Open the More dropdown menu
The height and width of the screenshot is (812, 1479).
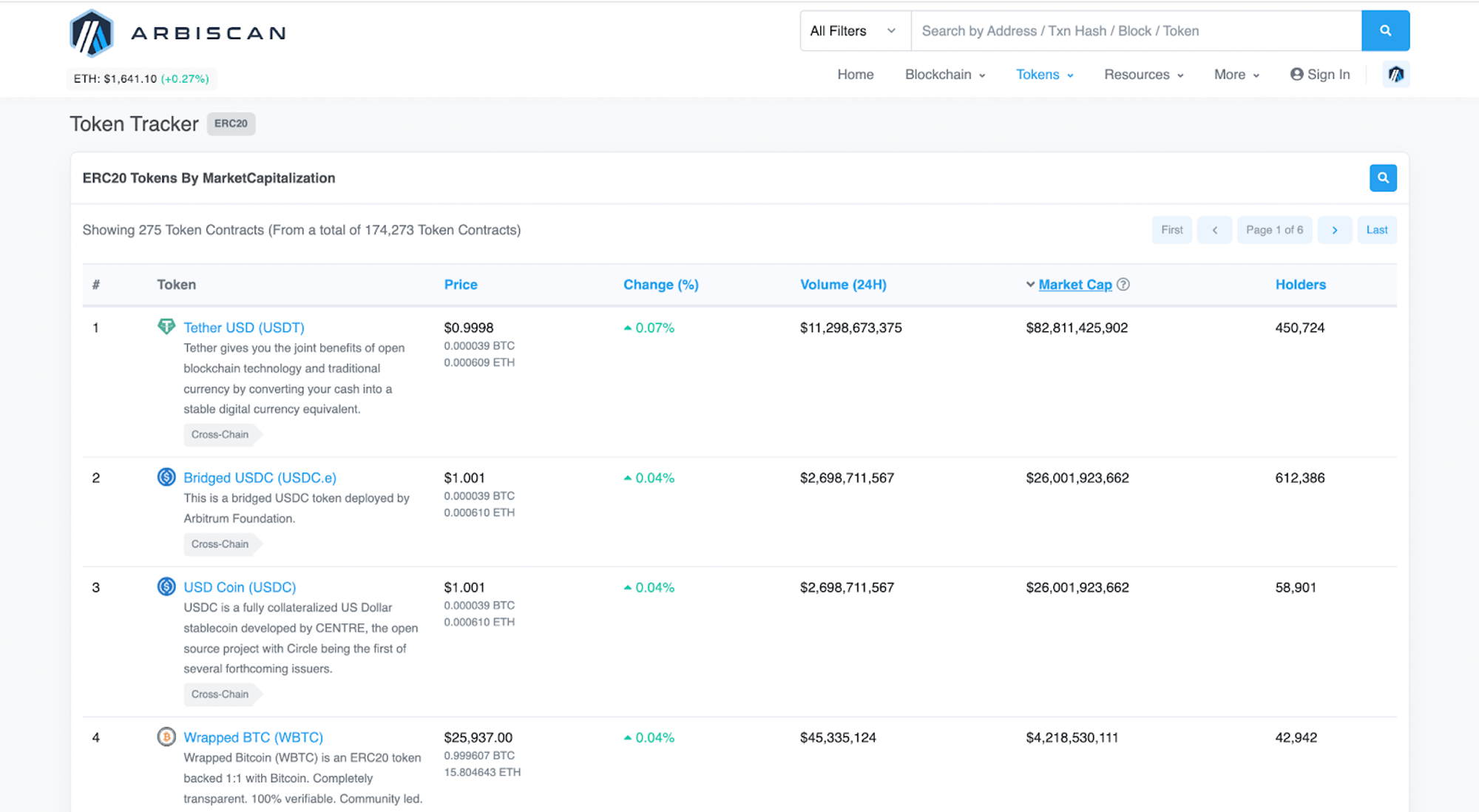1236,75
